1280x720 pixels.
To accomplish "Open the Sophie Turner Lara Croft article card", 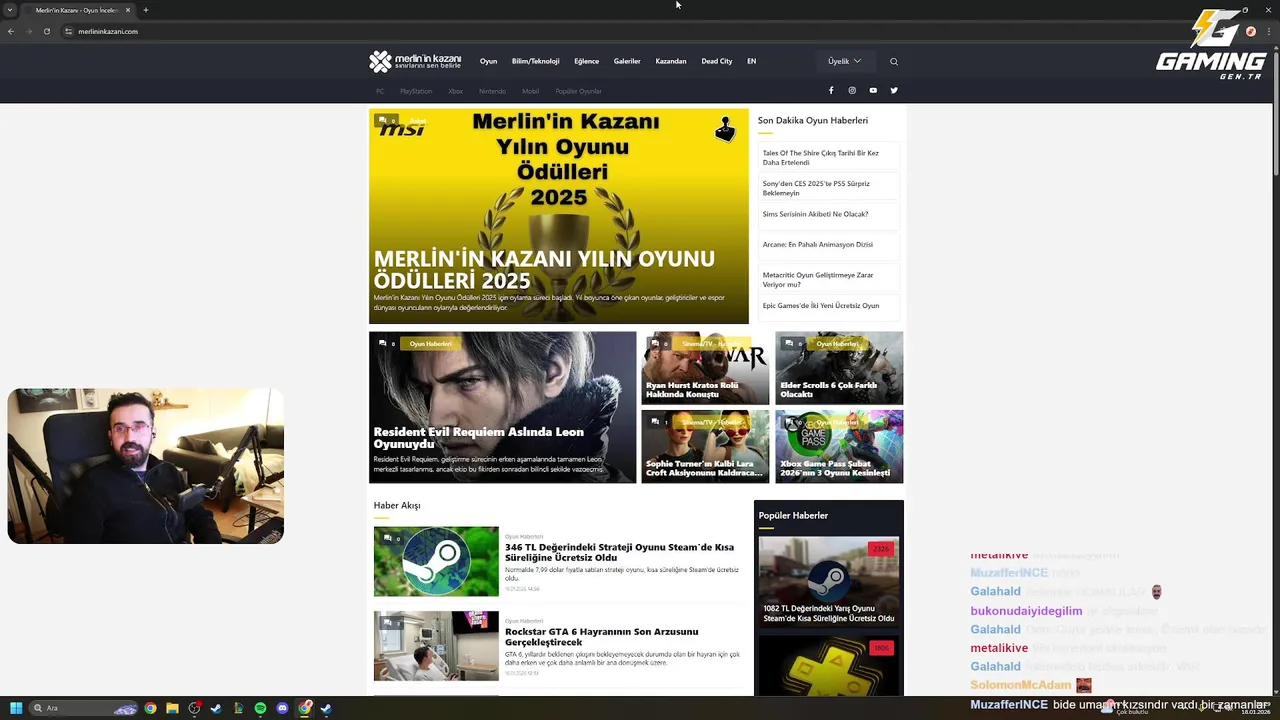I will (x=705, y=446).
